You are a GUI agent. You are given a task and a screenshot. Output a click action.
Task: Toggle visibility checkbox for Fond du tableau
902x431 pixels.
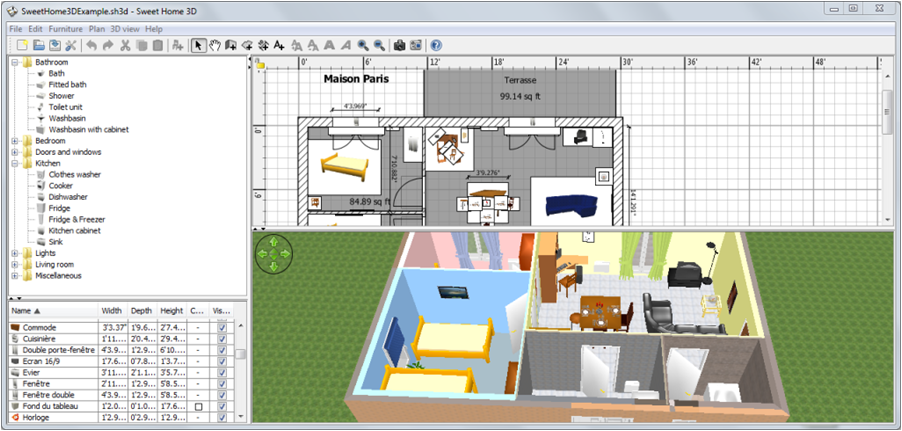(223, 406)
